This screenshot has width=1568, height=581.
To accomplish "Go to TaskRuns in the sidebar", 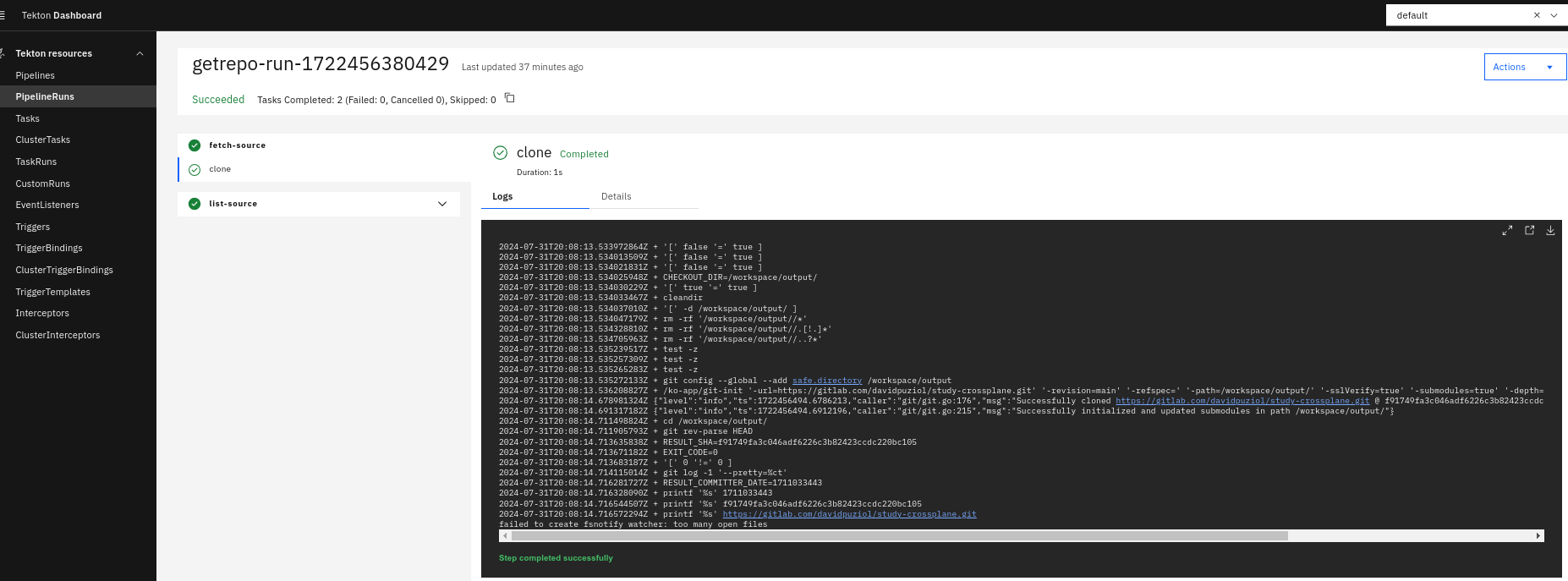I will [36, 162].
